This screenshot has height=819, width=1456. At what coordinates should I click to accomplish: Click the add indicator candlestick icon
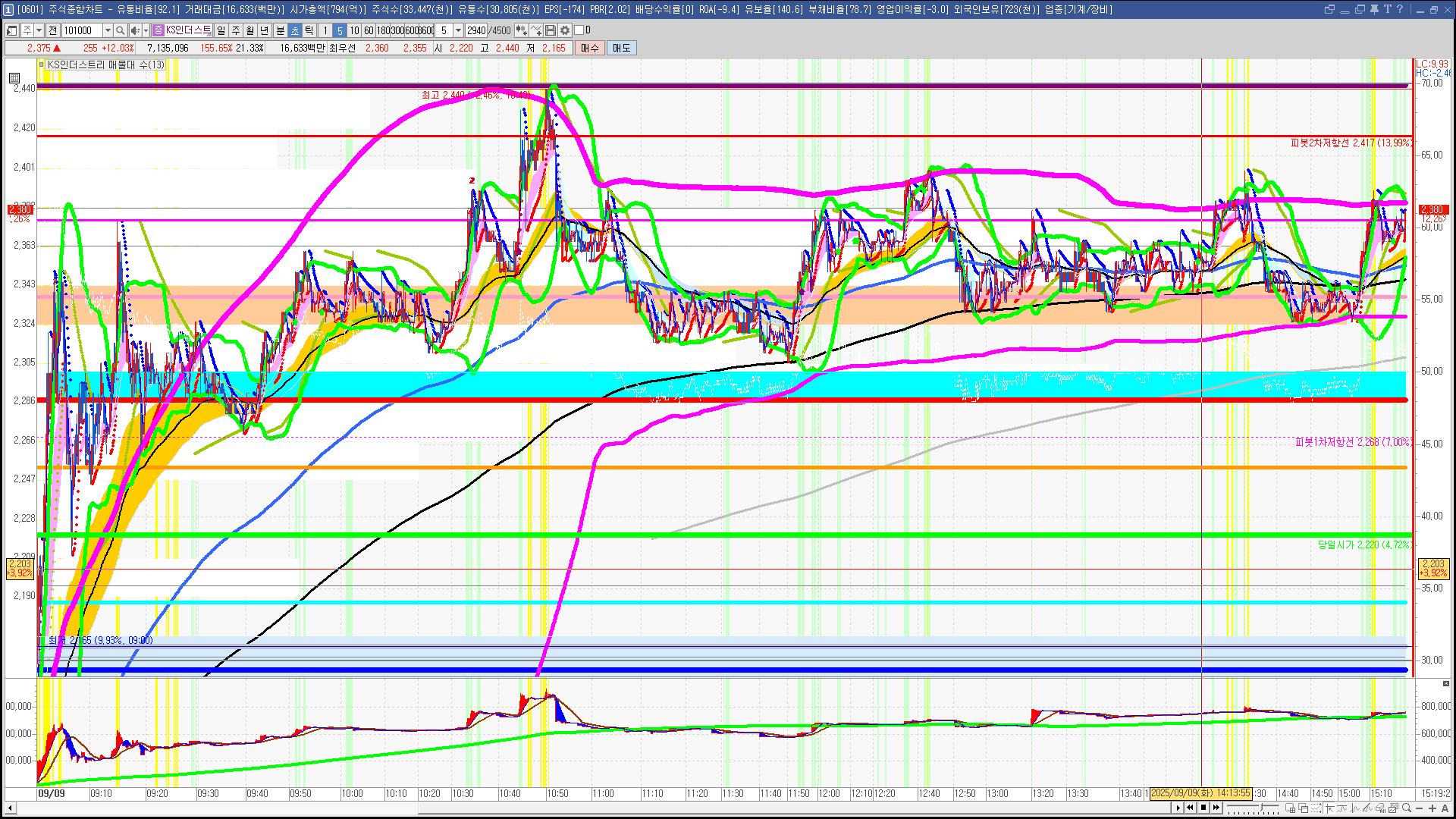pyautogui.click(x=522, y=30)
